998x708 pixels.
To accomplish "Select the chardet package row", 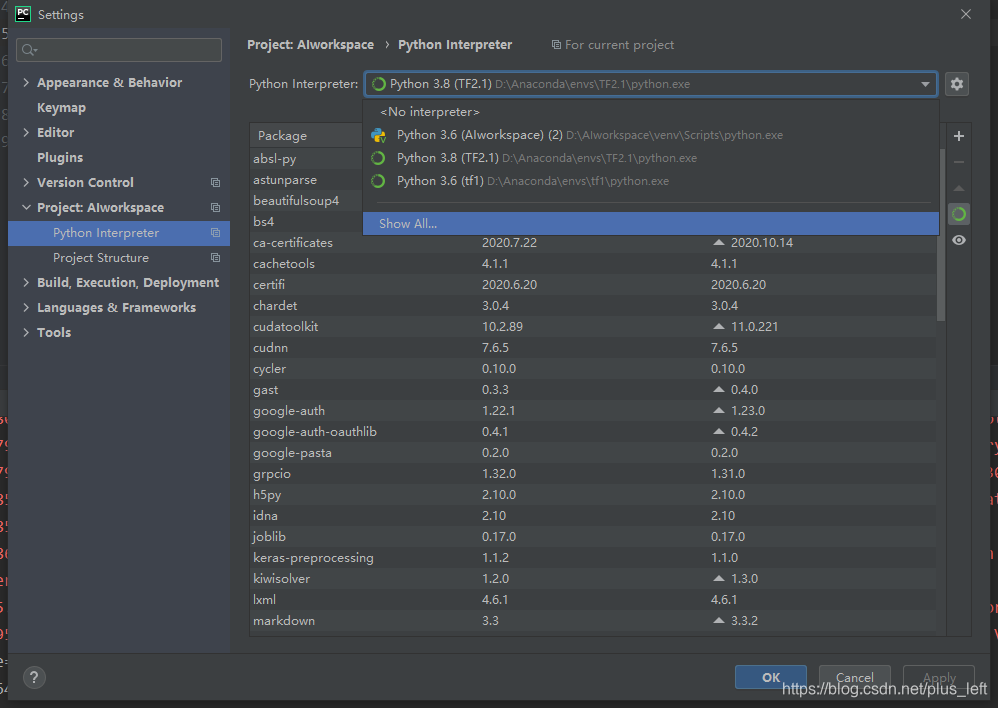I will coord(593,306).
